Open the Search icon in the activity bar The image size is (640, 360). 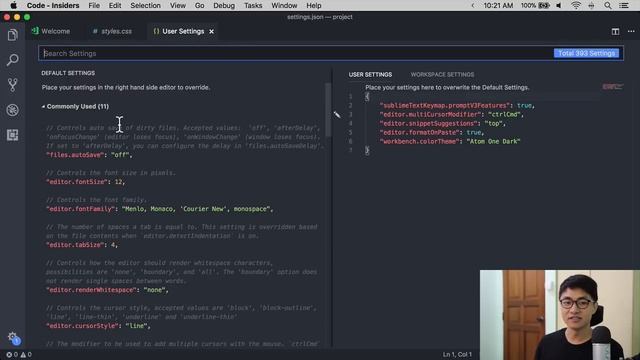pos(13,60)
